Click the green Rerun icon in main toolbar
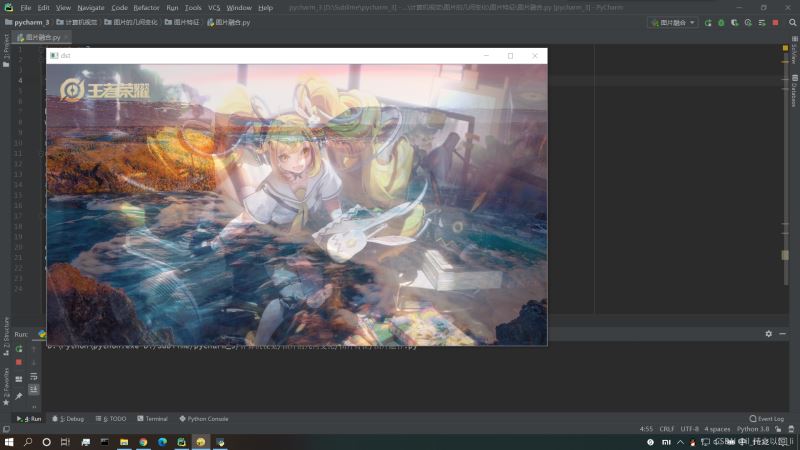 pyautogui.click(x=708, y=23)
